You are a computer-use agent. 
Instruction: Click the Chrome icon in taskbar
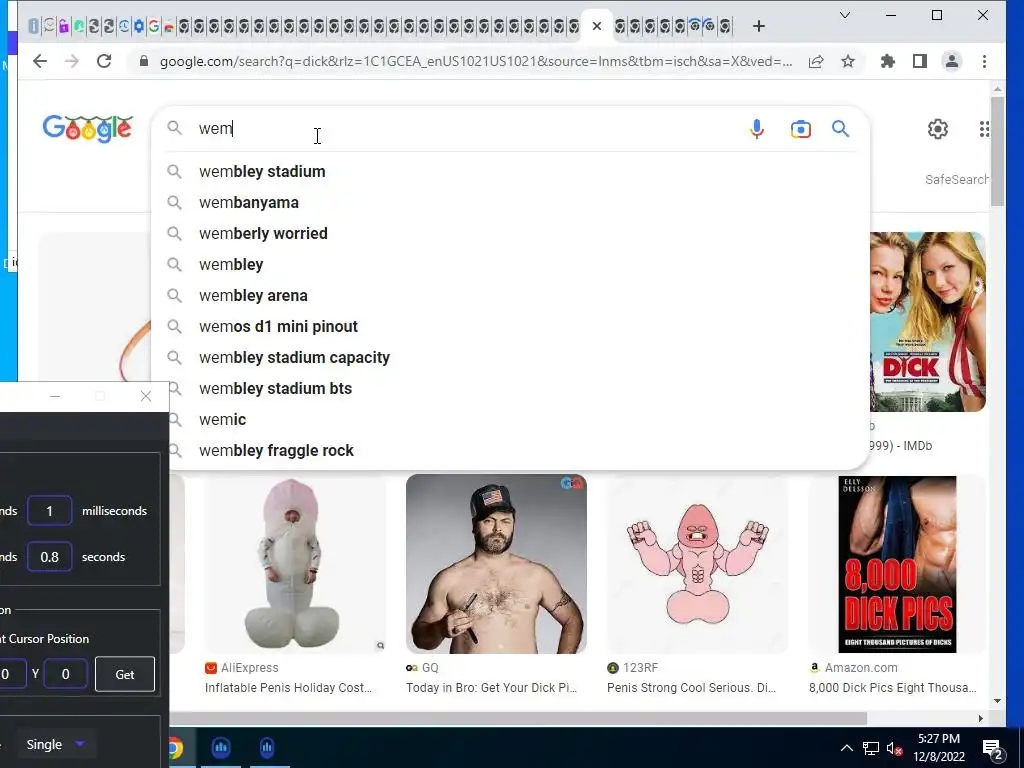[175, 748]
